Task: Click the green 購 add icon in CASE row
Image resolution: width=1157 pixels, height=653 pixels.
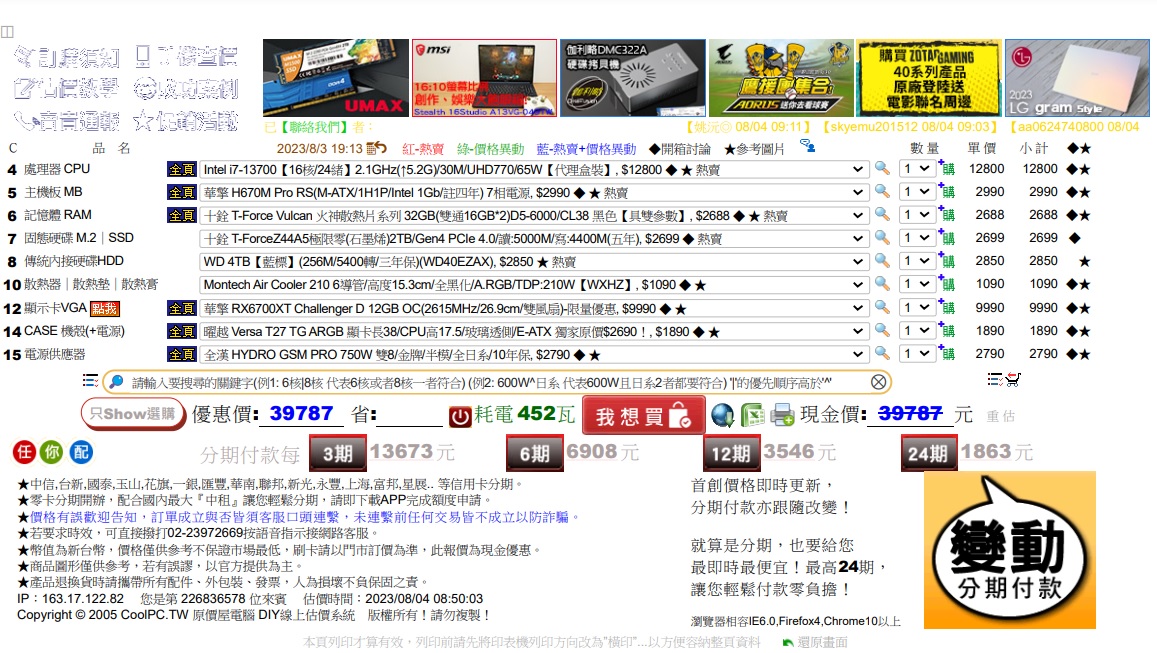Action: point(947,330)
